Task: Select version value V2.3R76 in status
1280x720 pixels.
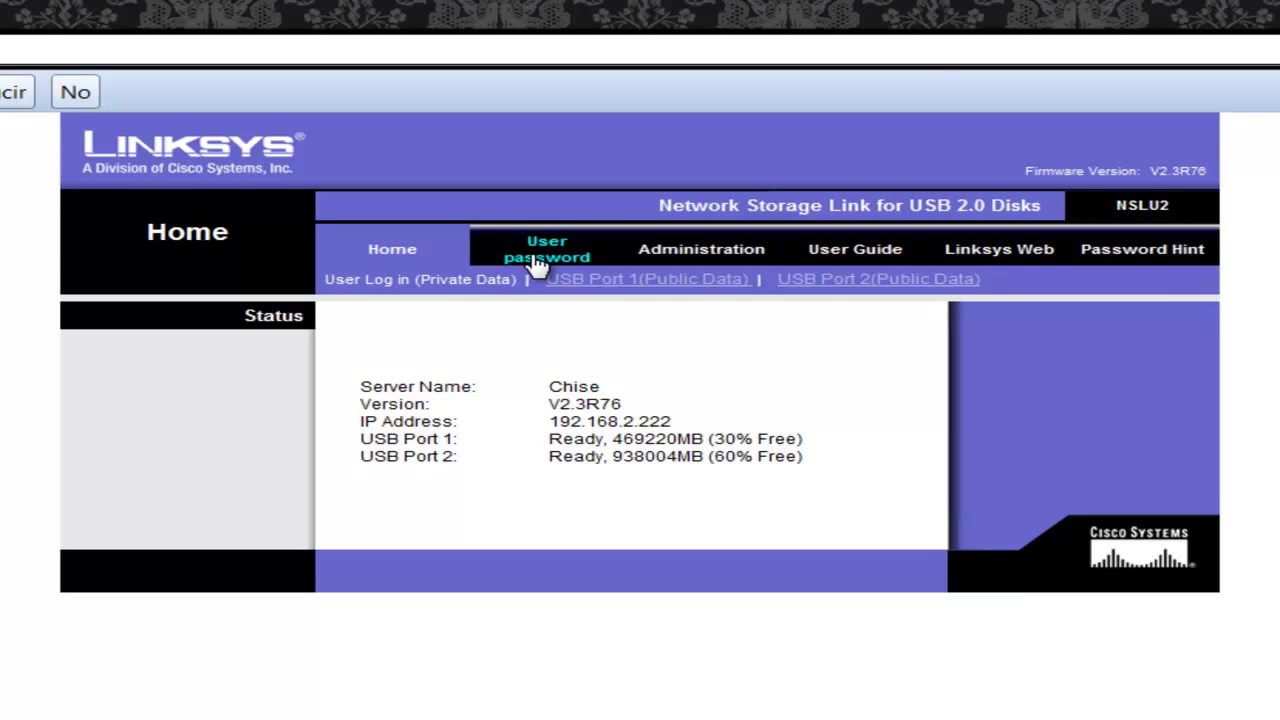Action: 584,404
